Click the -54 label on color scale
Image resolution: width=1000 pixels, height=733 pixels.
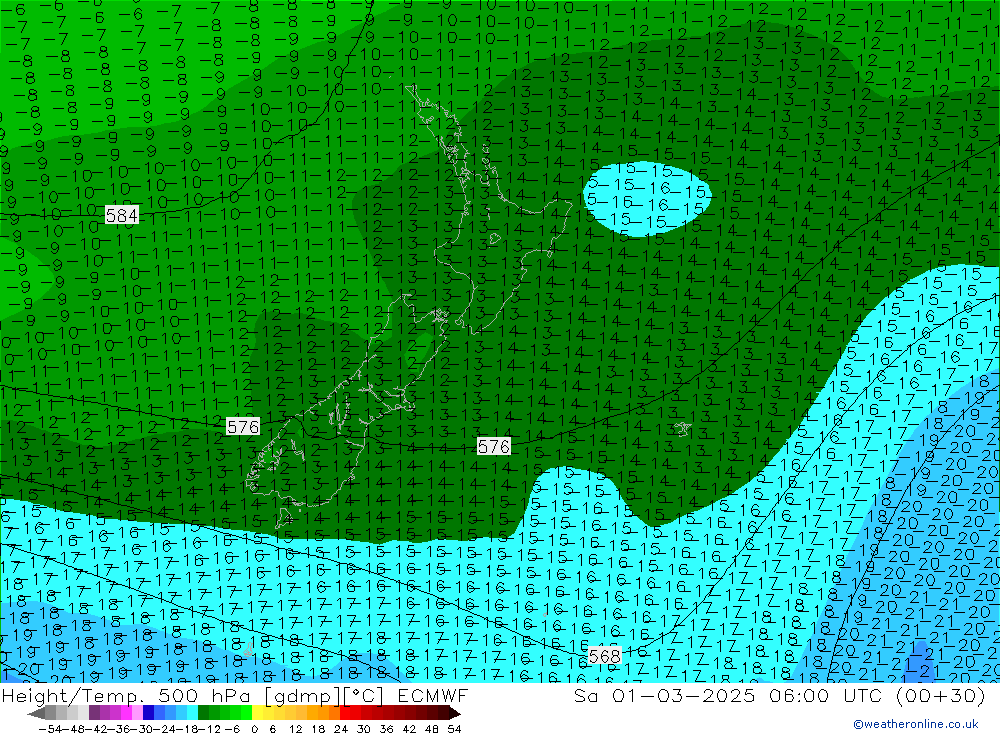click(x=50, y=728)
